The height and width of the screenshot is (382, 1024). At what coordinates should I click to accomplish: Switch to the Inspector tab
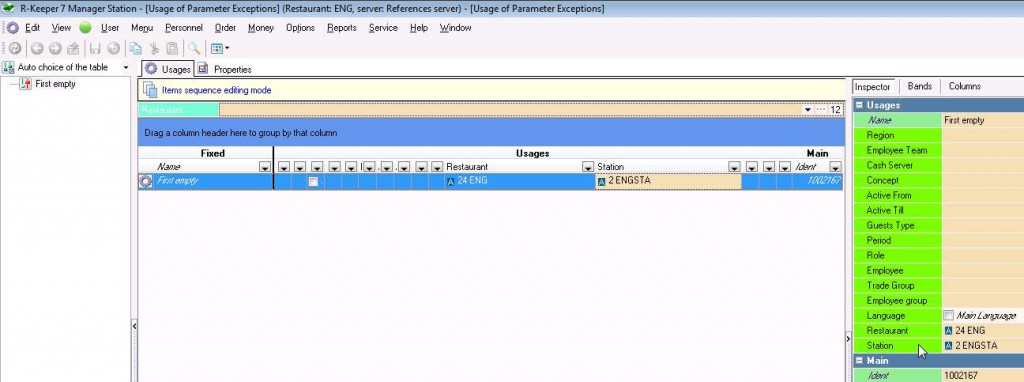pos(872,86)
